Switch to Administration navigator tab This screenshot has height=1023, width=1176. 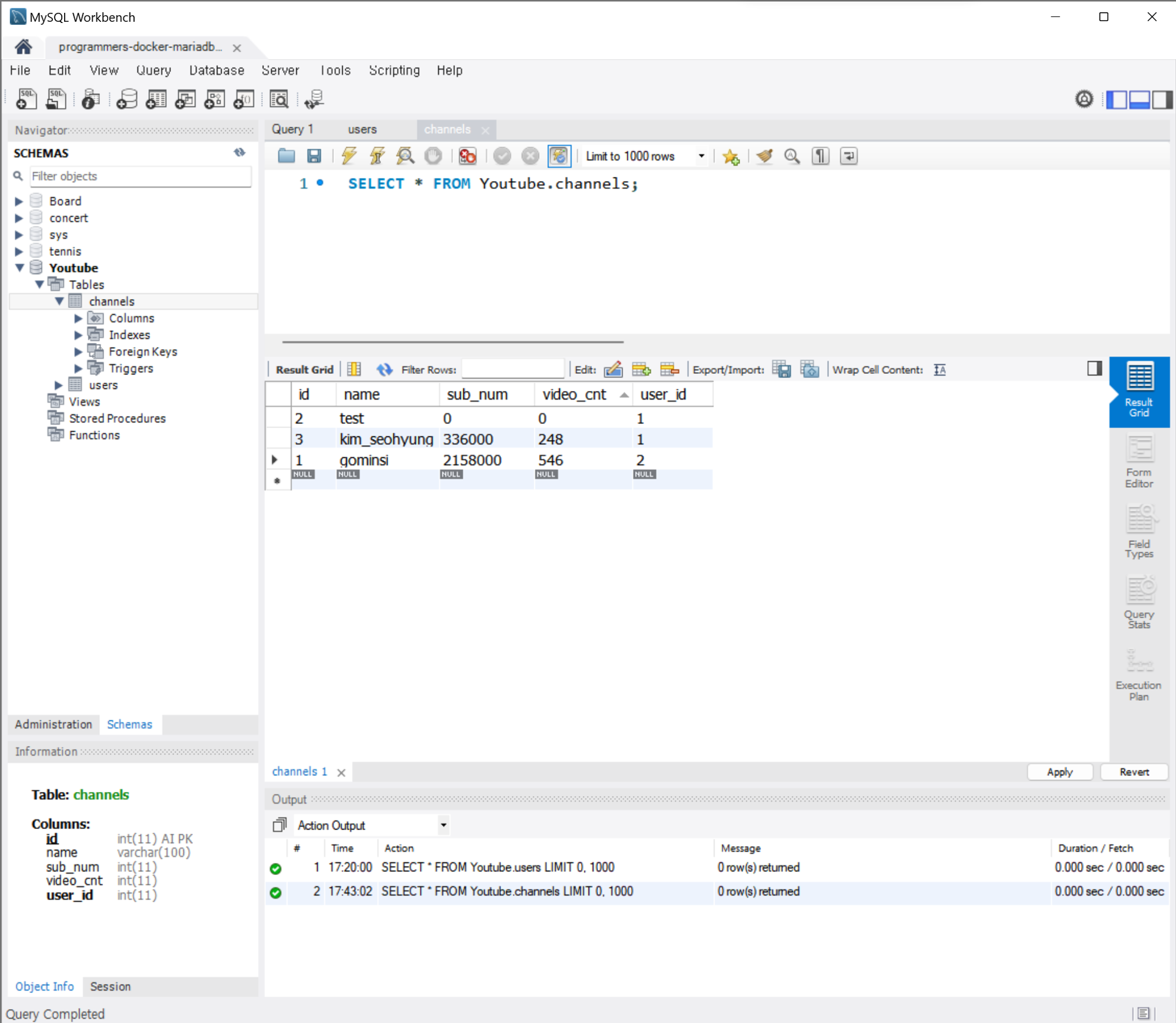click(54, 724)
